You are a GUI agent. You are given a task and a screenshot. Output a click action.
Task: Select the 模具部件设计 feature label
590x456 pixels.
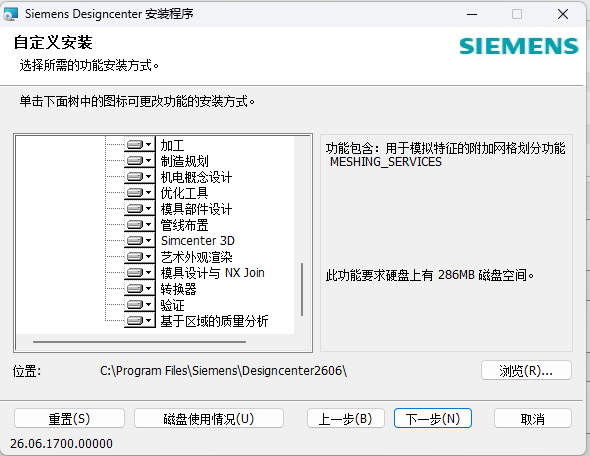point(196,209)
